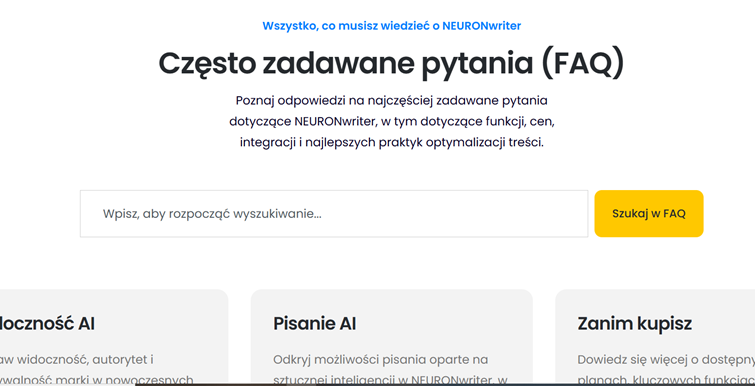
Task: Click the 'Często zadawane pytania (FAQ)' heading
Action: (x=391, y=63)
